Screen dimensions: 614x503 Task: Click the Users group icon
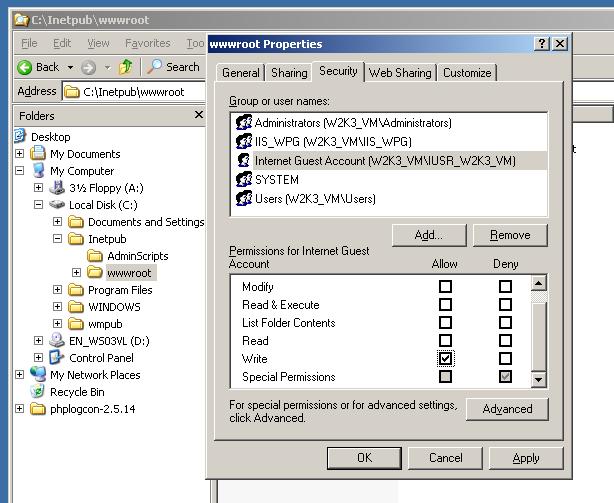(x=244, y=198)
